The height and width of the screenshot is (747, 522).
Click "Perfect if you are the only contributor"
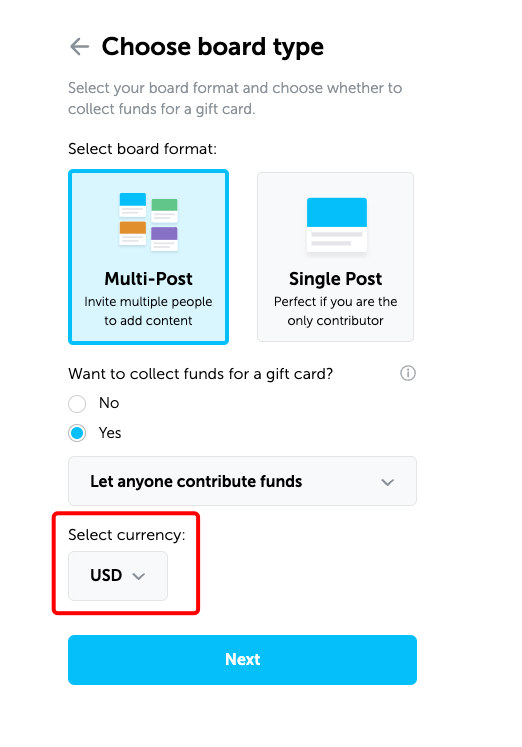(335, 311)
